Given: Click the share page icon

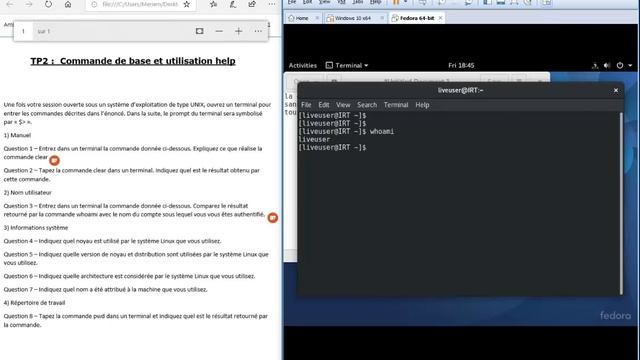Looking at the screenshot, I should click(x=252, y=4).
